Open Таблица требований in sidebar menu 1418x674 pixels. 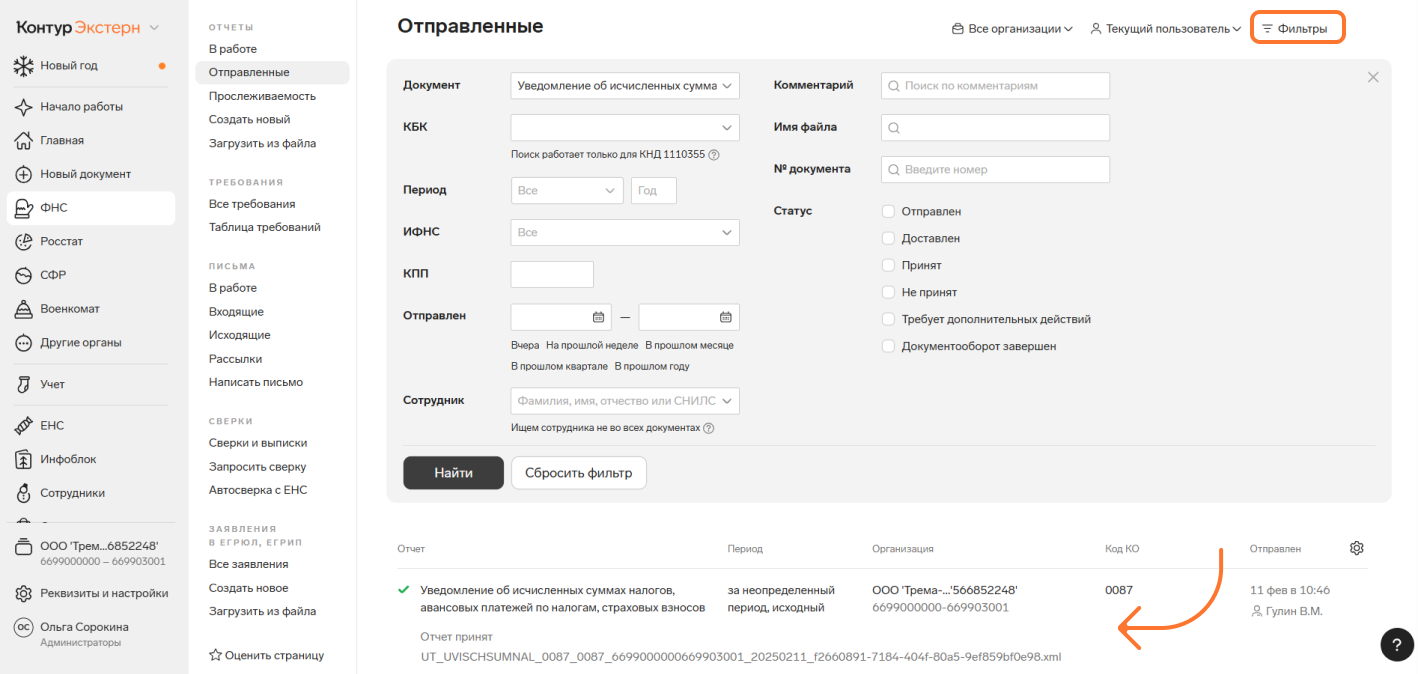coord(264,227)
